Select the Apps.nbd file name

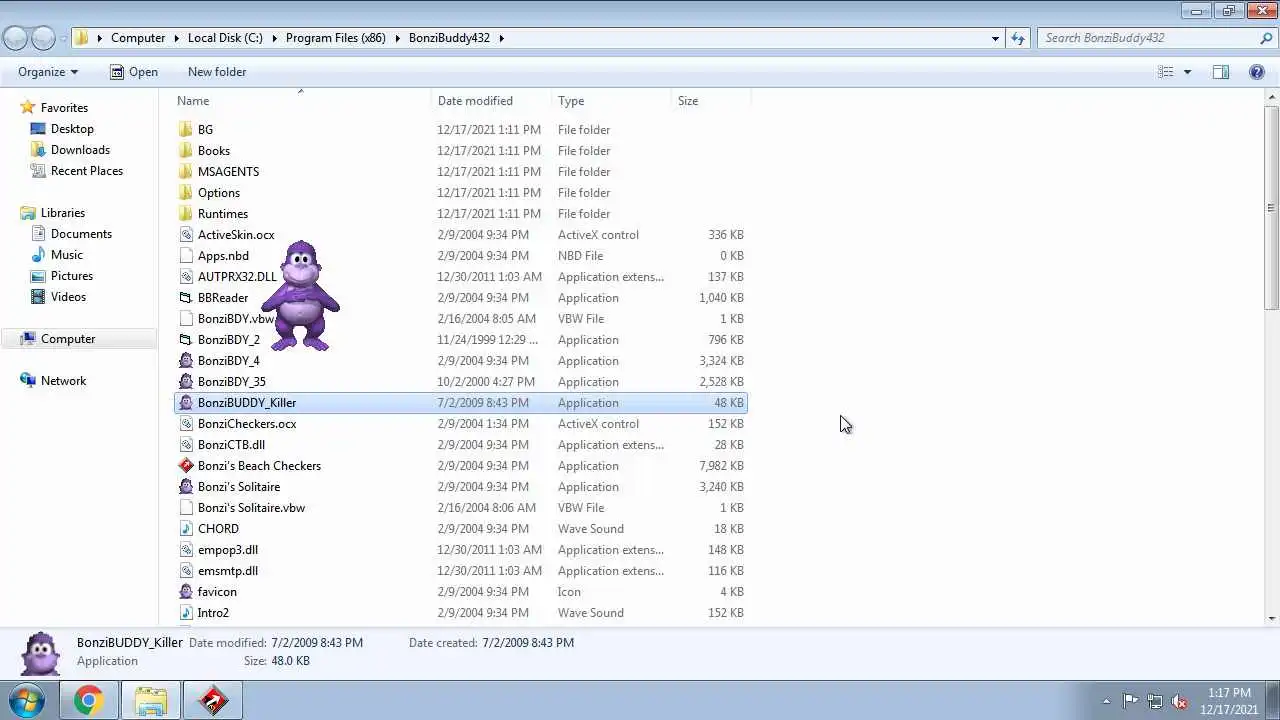tap(223, 255)
